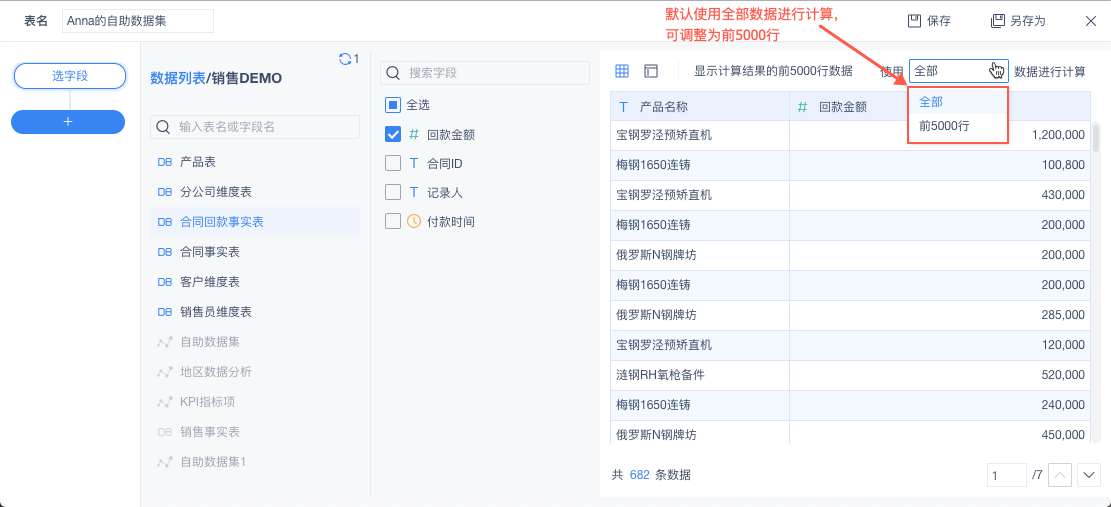Switch to table grid view icon
This screenshot has height=507, width=1111.
coord(622,71)
